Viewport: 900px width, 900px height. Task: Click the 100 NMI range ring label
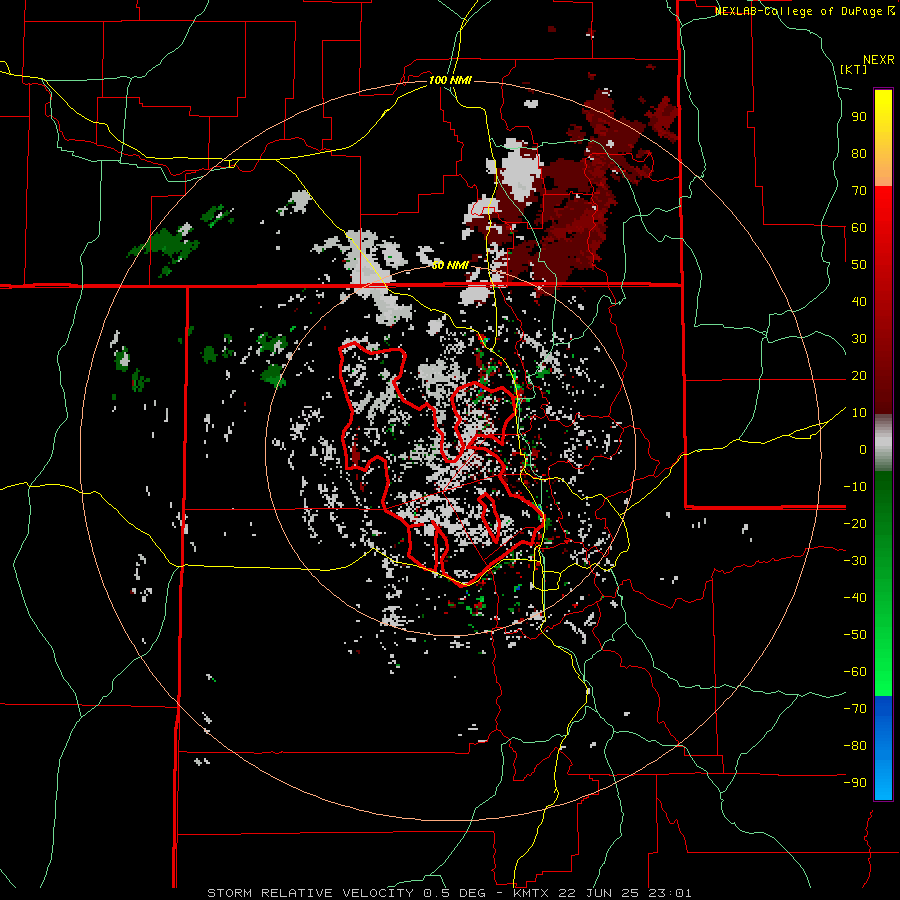pos(450,80)
